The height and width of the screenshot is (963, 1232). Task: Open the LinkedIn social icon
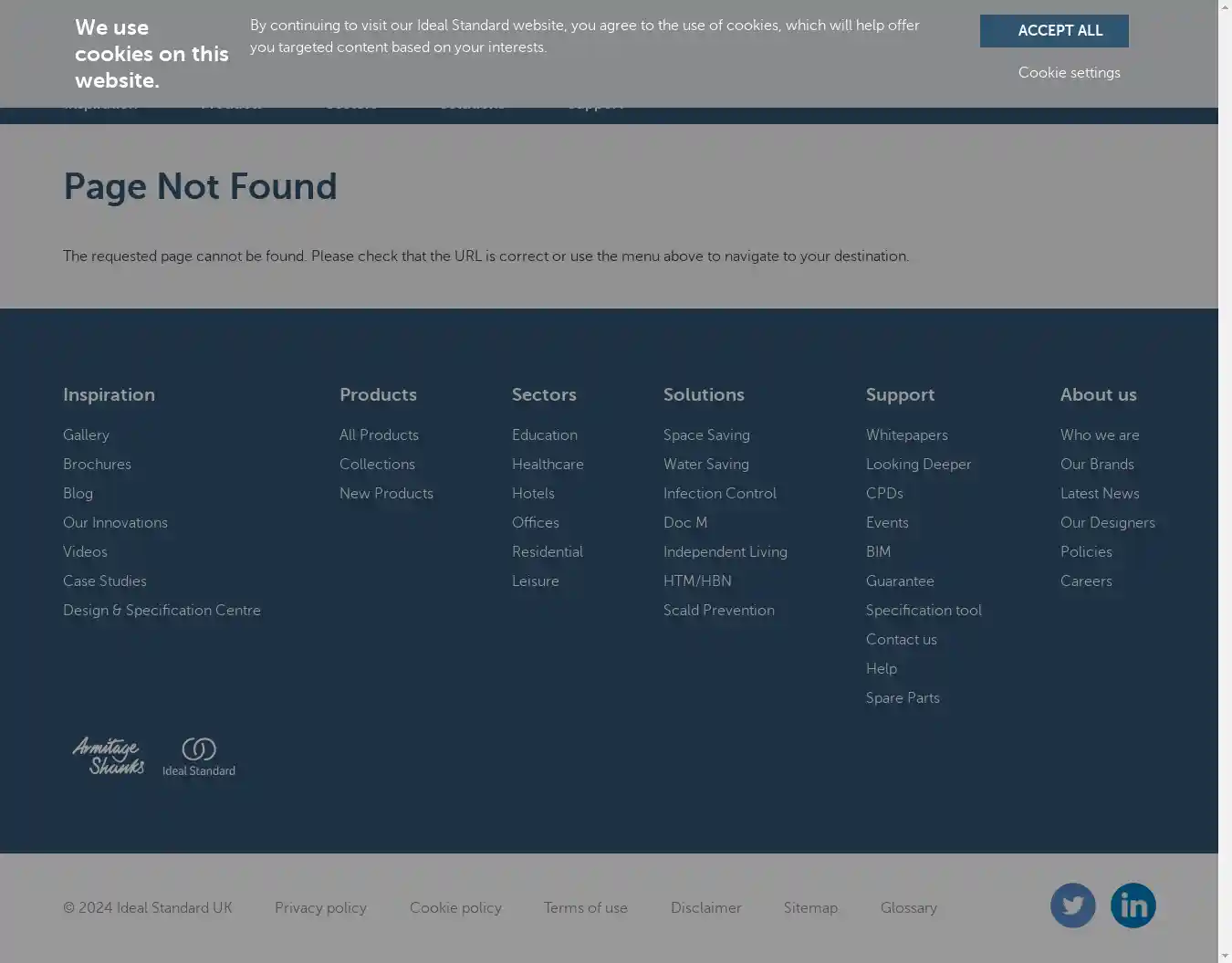1133,905
